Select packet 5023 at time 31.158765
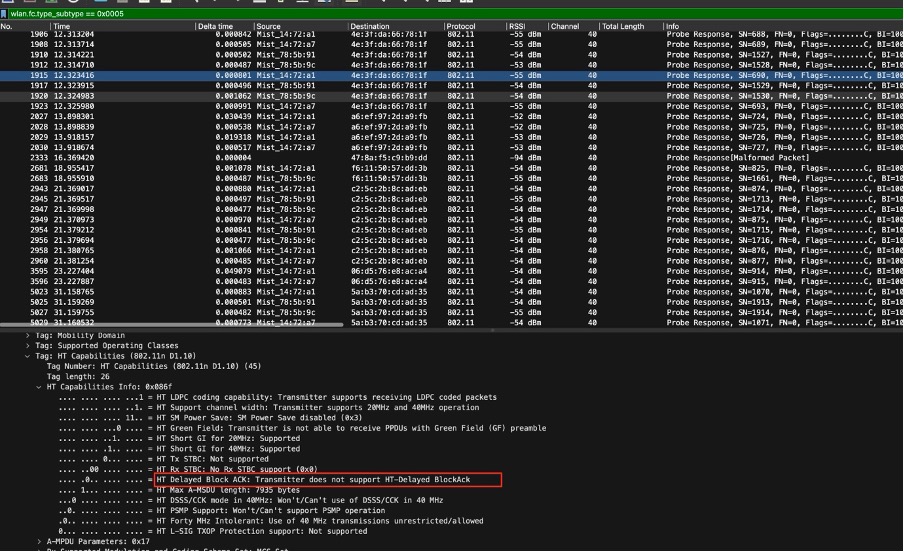Viewport: 904px width, 552px height. [x=452, y=292]
